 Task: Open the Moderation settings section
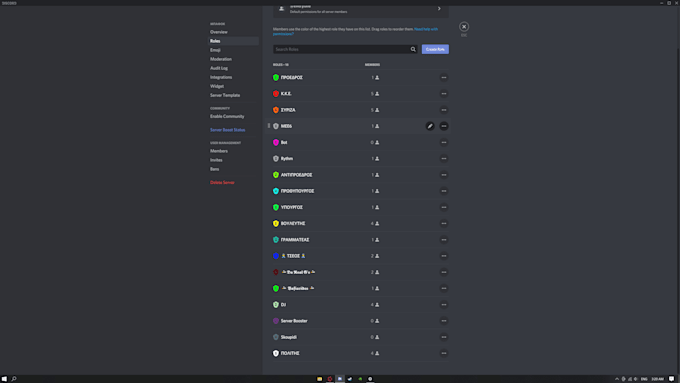tap(221, 59)
